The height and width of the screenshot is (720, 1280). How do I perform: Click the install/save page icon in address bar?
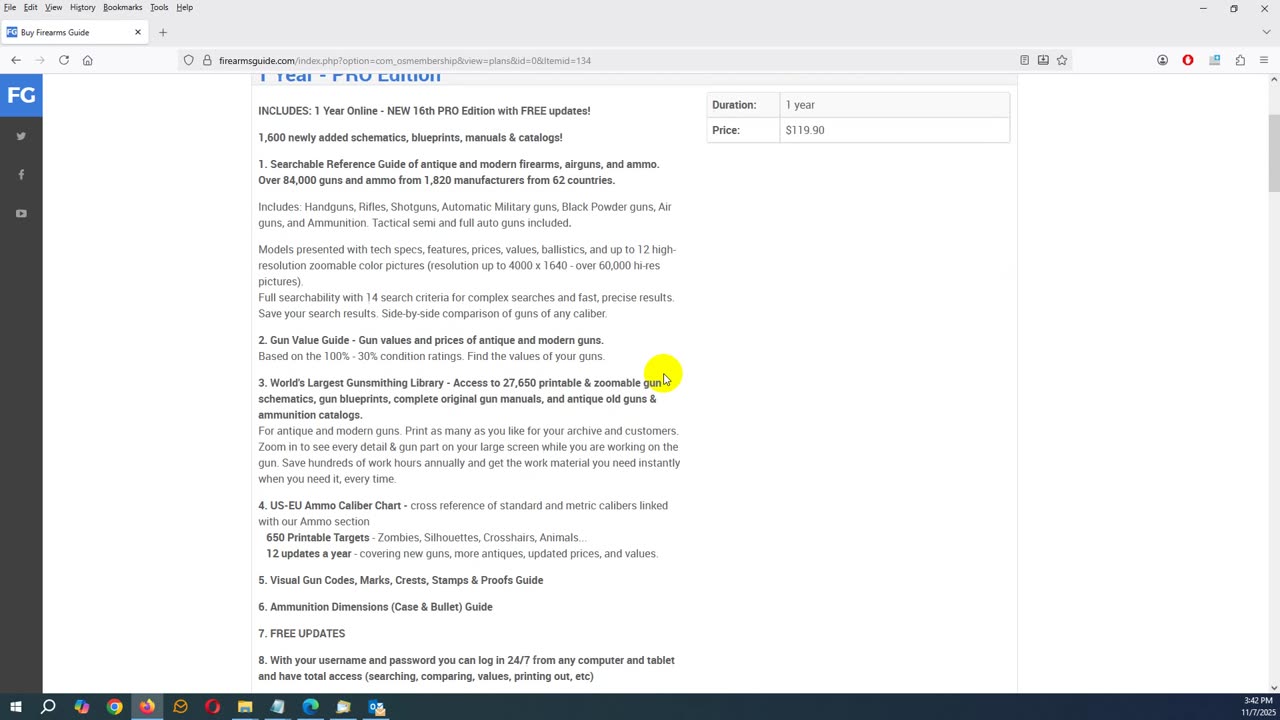point(1043,60)
